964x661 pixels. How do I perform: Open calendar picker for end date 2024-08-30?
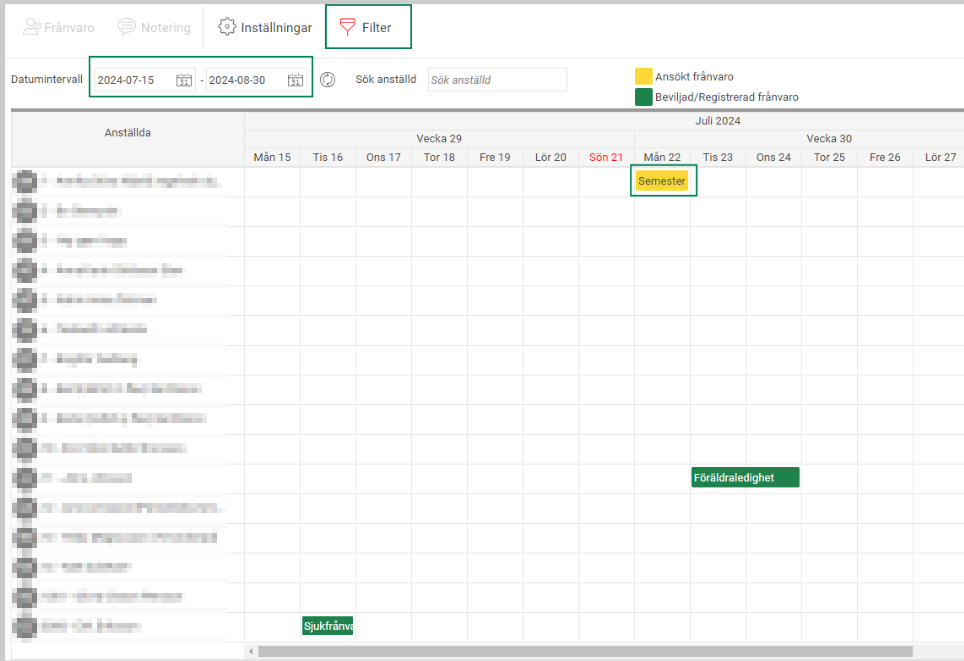(295, 80)
